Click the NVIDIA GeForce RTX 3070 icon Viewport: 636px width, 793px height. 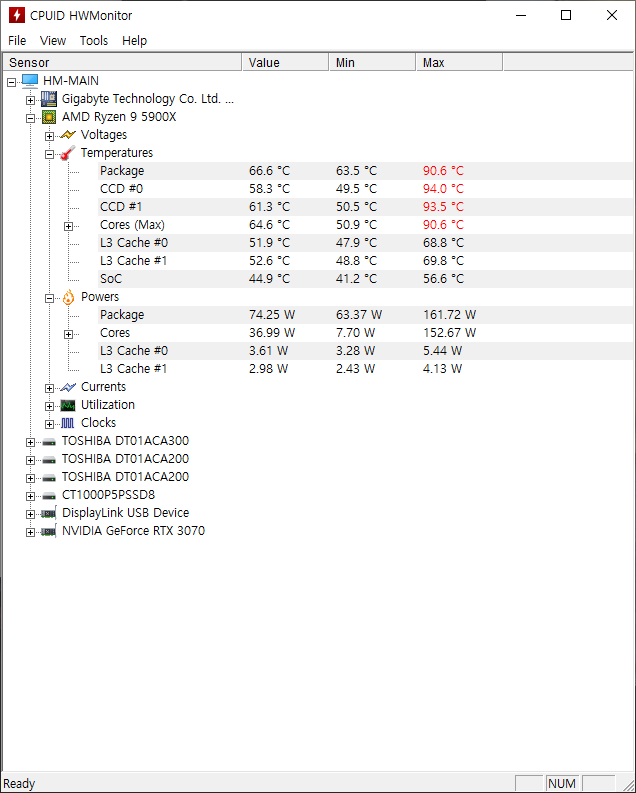click(49, 531)
